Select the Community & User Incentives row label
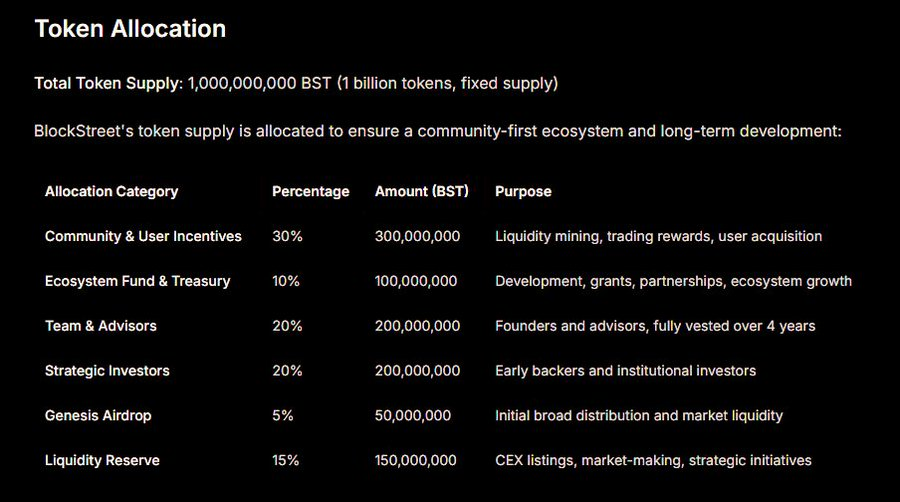 point(143,236)
